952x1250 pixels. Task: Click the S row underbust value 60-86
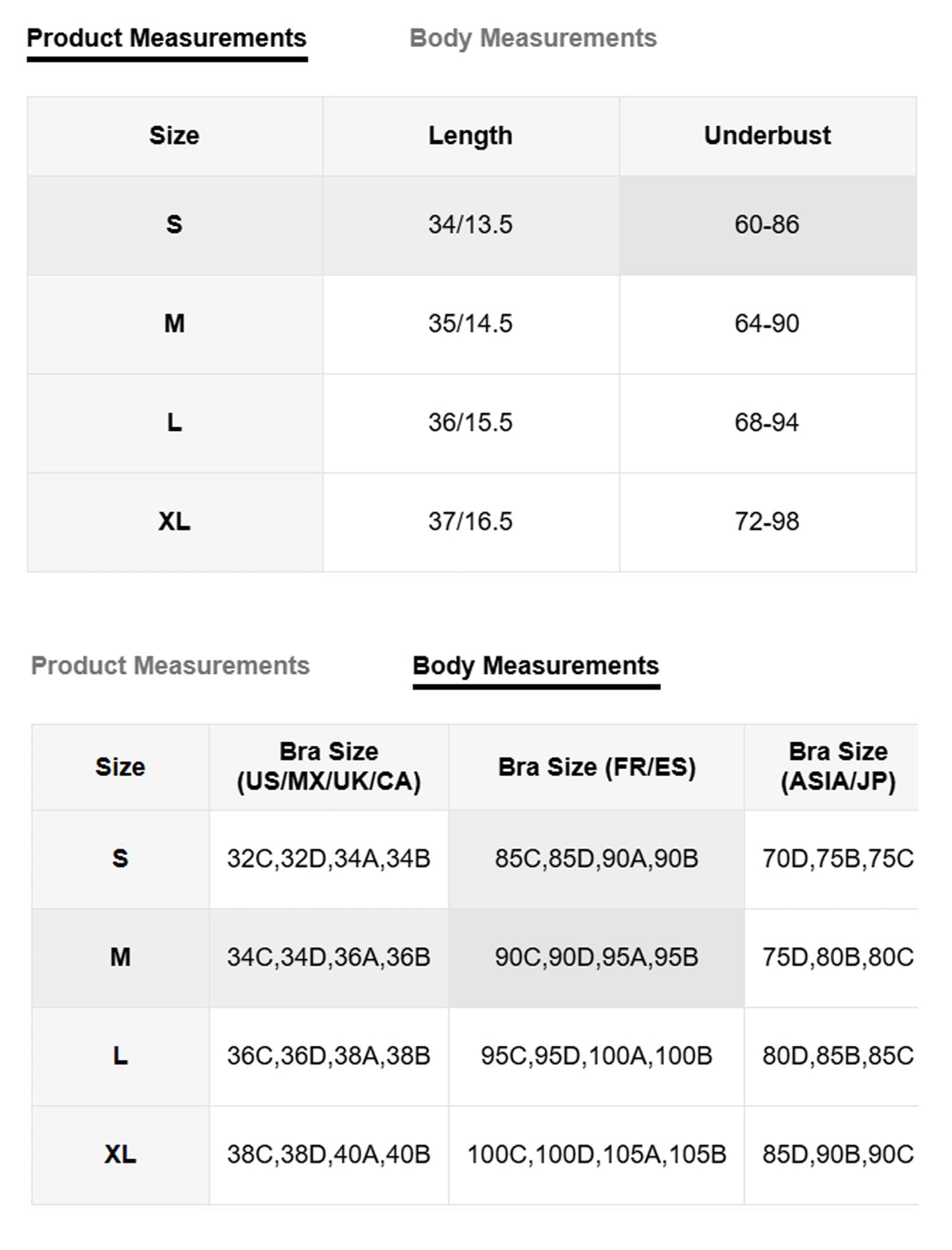[x=768, y=225]
